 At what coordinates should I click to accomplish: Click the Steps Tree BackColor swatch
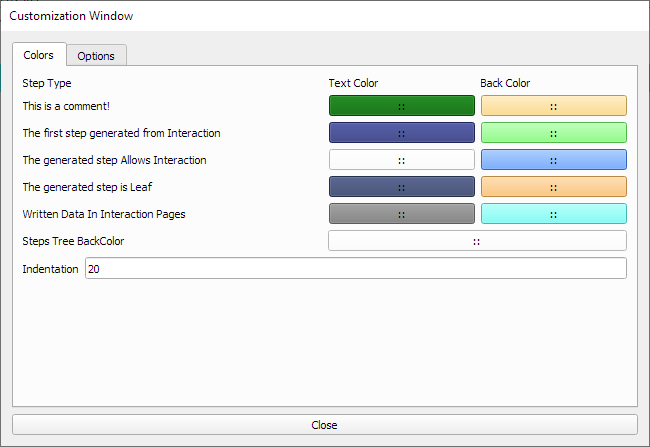(477, 241)
